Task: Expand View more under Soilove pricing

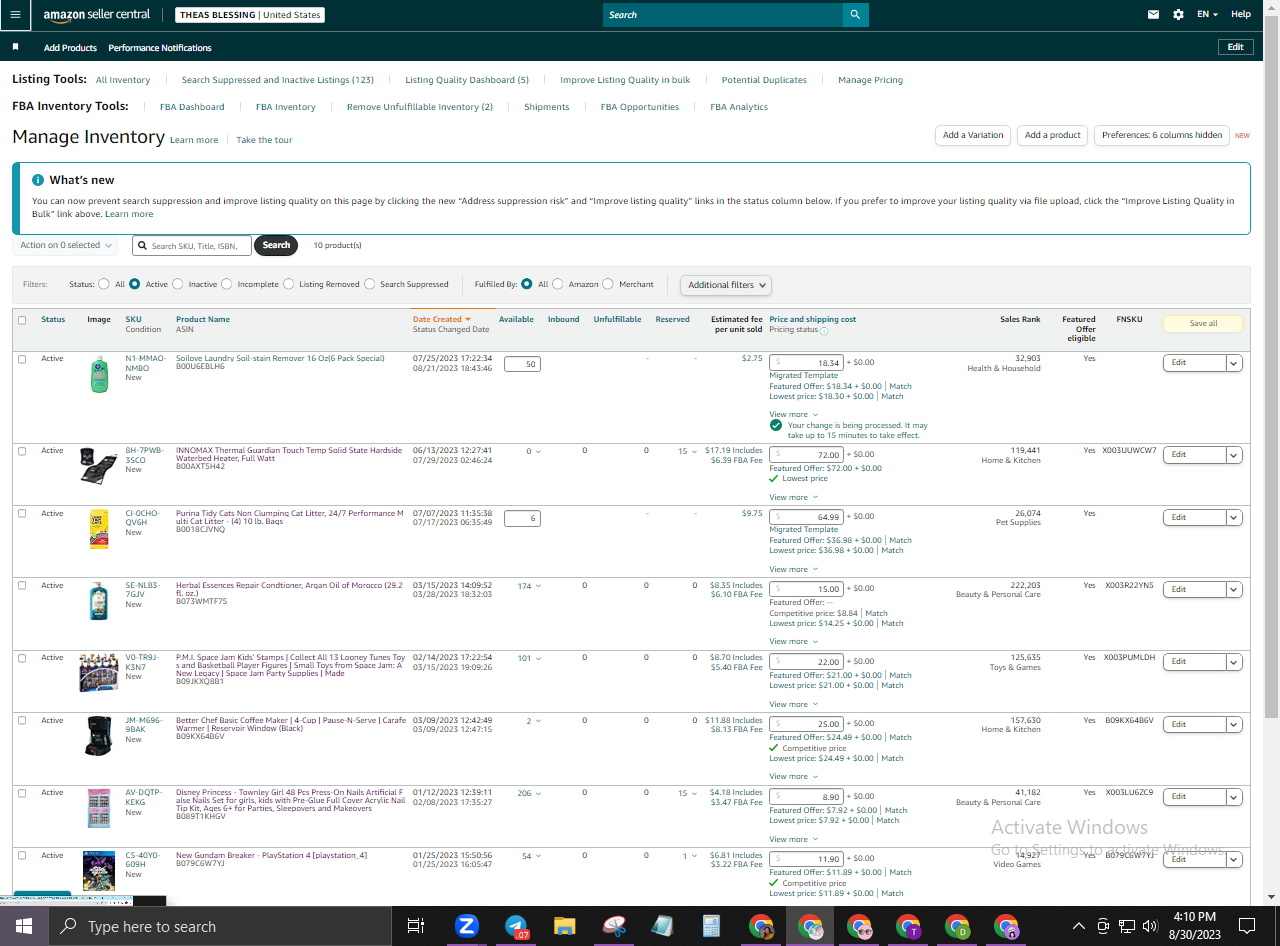Action: [793, 414]
